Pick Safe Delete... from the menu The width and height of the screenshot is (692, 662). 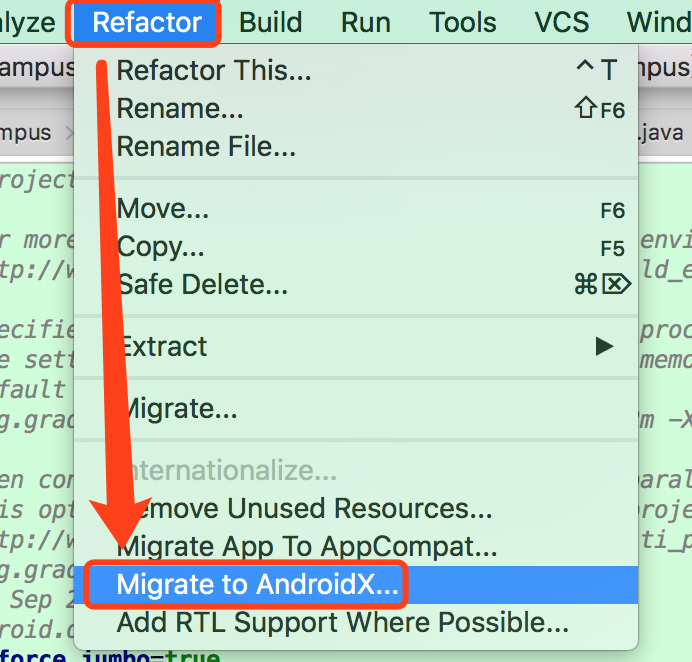coord(202,285)
